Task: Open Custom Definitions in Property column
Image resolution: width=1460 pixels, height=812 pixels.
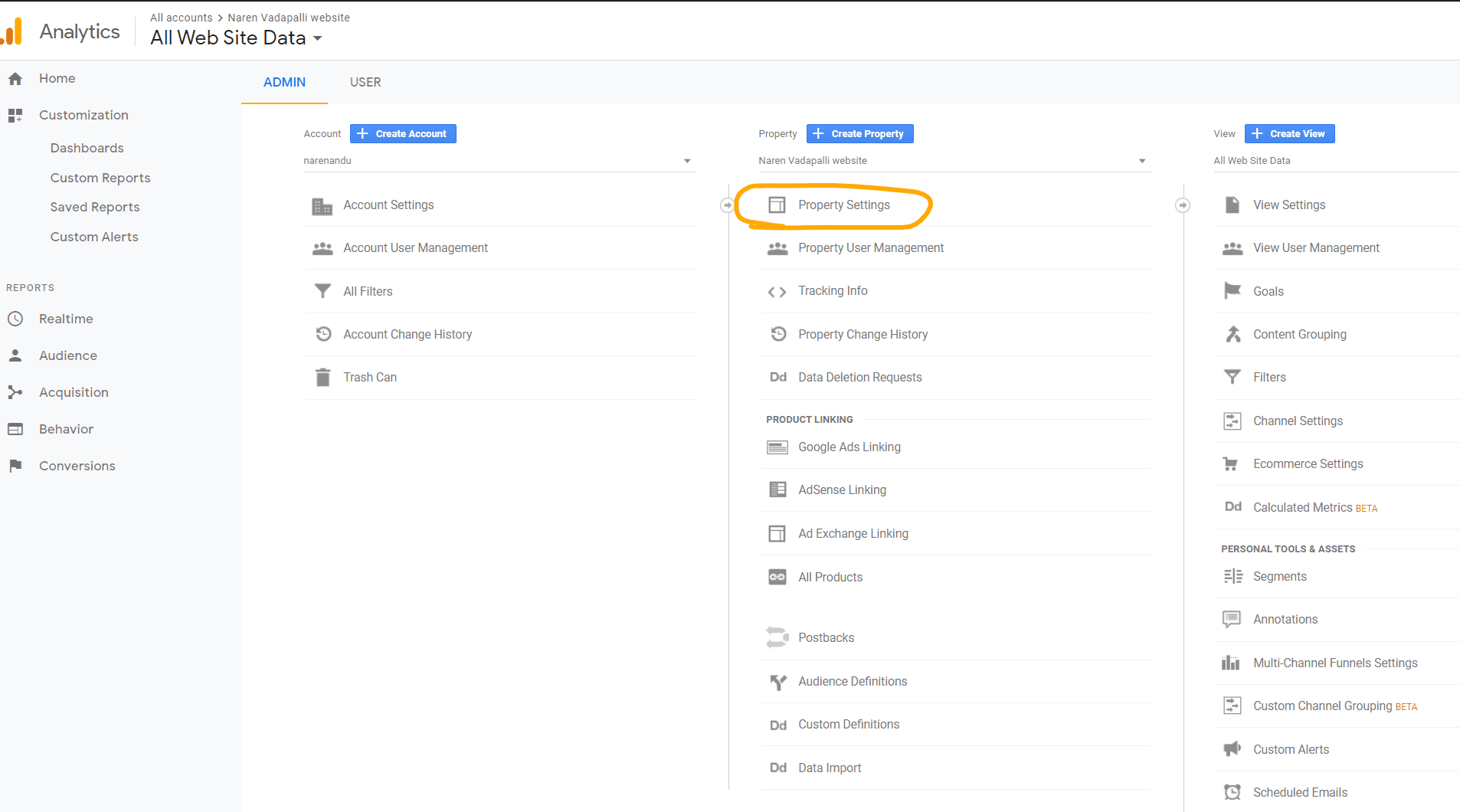Action: click(x=849, y=724)
